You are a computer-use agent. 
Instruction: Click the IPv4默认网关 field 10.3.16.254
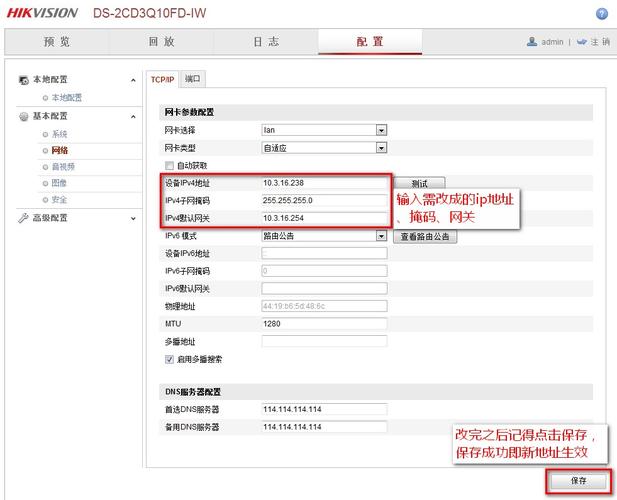(x=324, y=218)
